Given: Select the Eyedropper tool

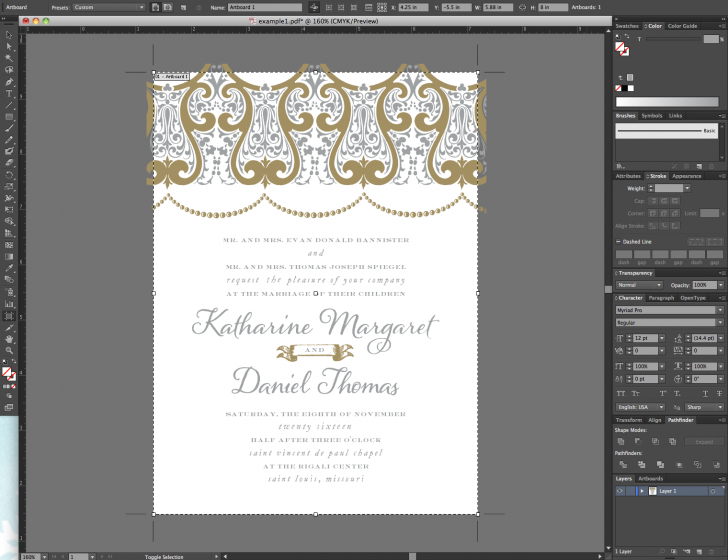Looking at the screenshot, I should point(9,268).
